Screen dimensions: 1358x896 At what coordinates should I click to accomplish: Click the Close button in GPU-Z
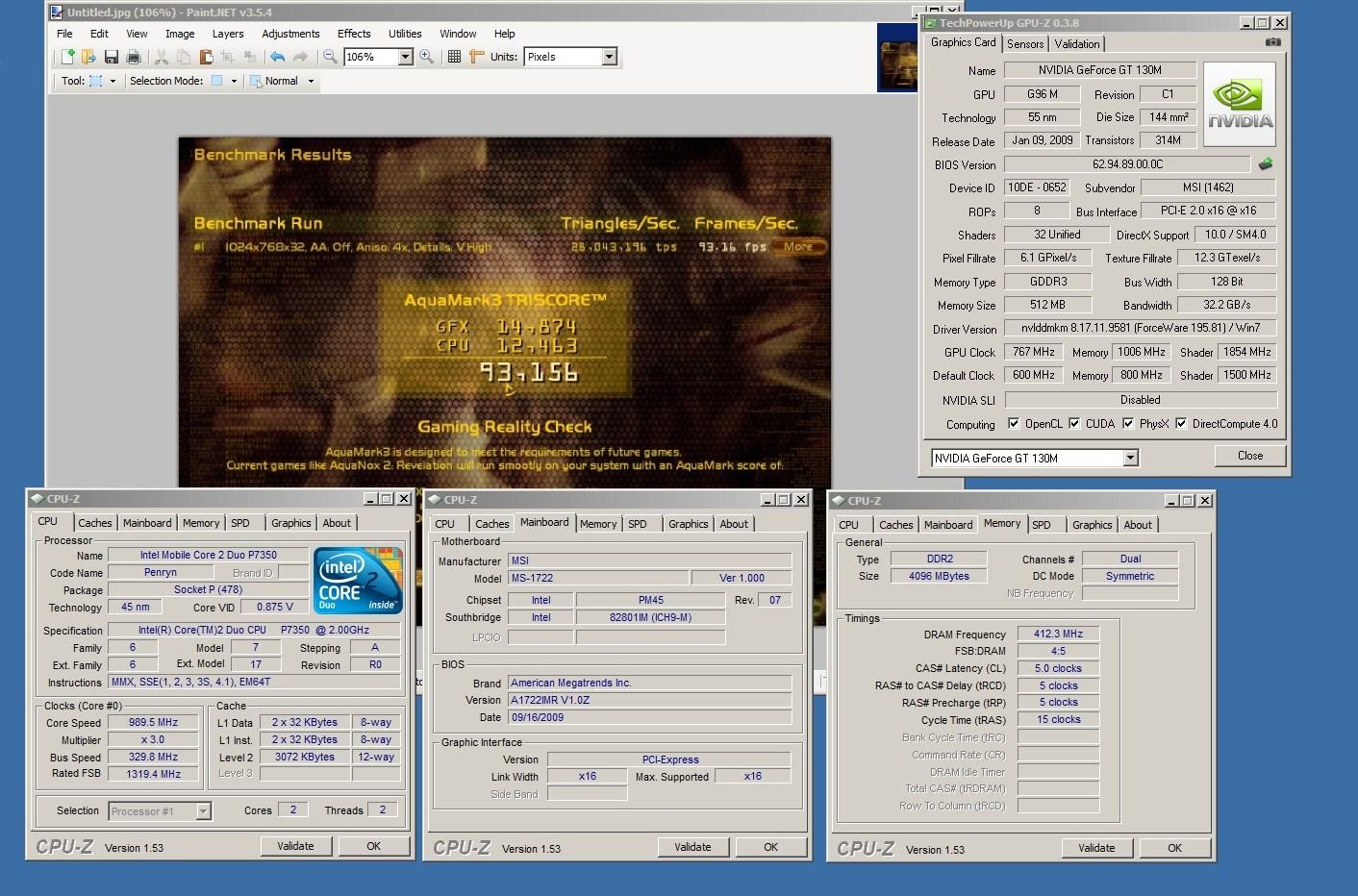point(1250,456)
